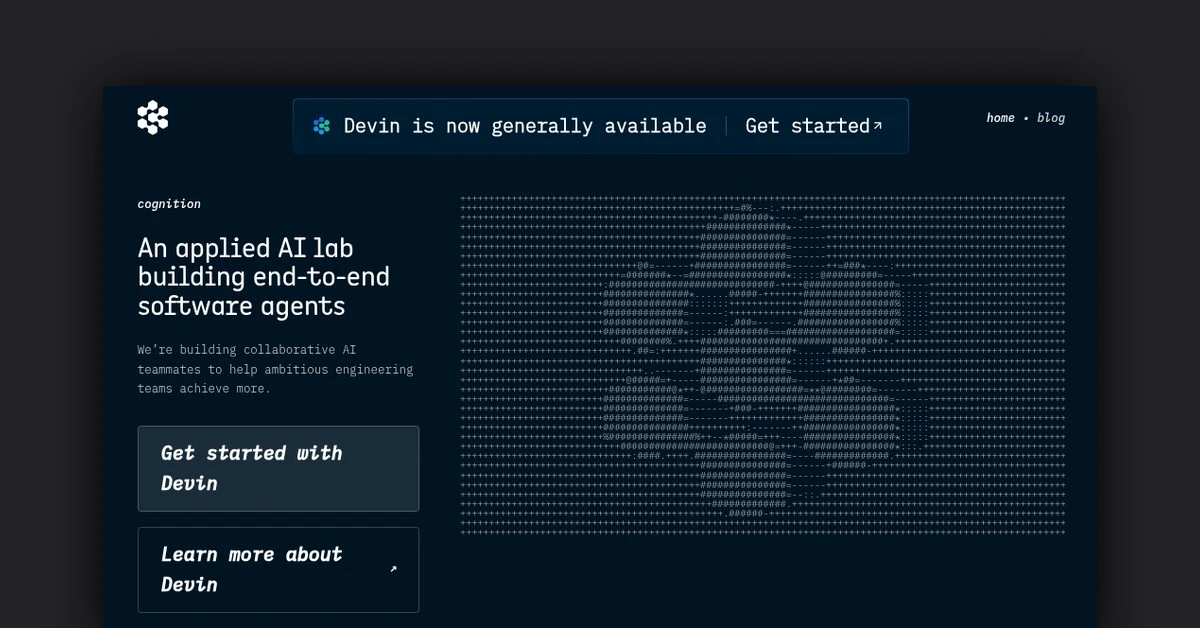1200x628 pixels.
Task: Open Learn more about Devin
Action: point(252,569)
